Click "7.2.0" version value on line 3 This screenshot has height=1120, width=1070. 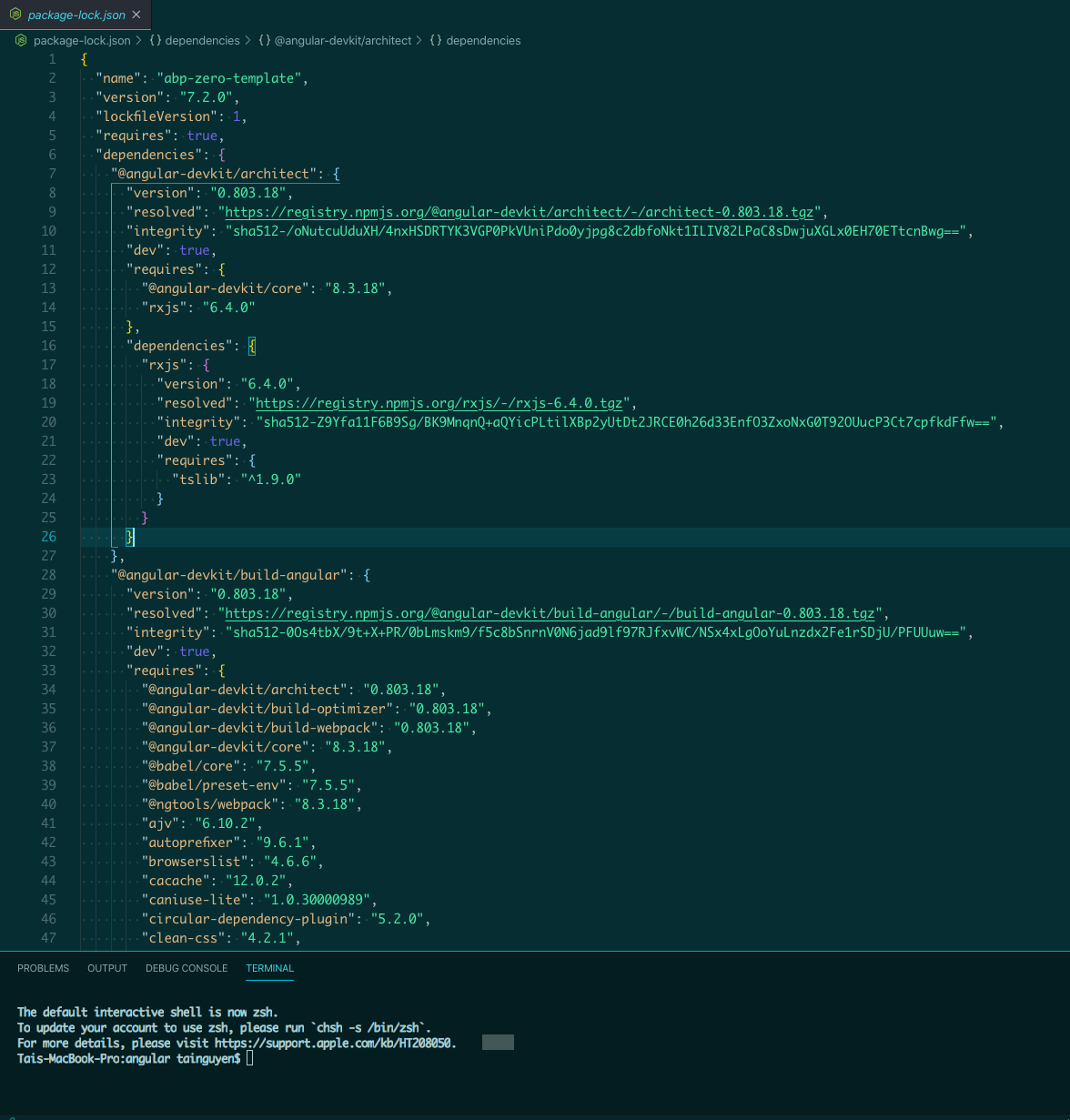coord(206,97)
